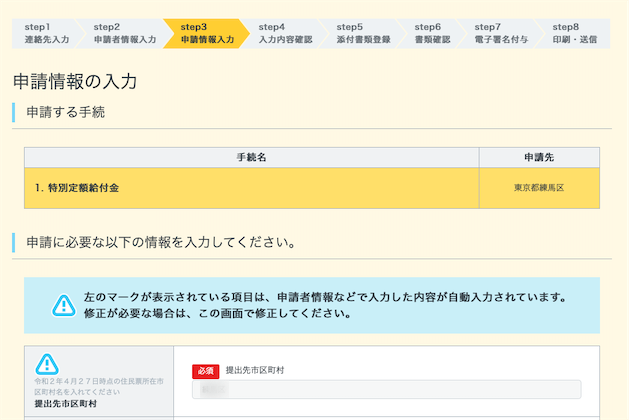Viewport: 629px width, 420px height.
Task: Select the active step3 申請情報入力 tab
Action: pos(207,33)
